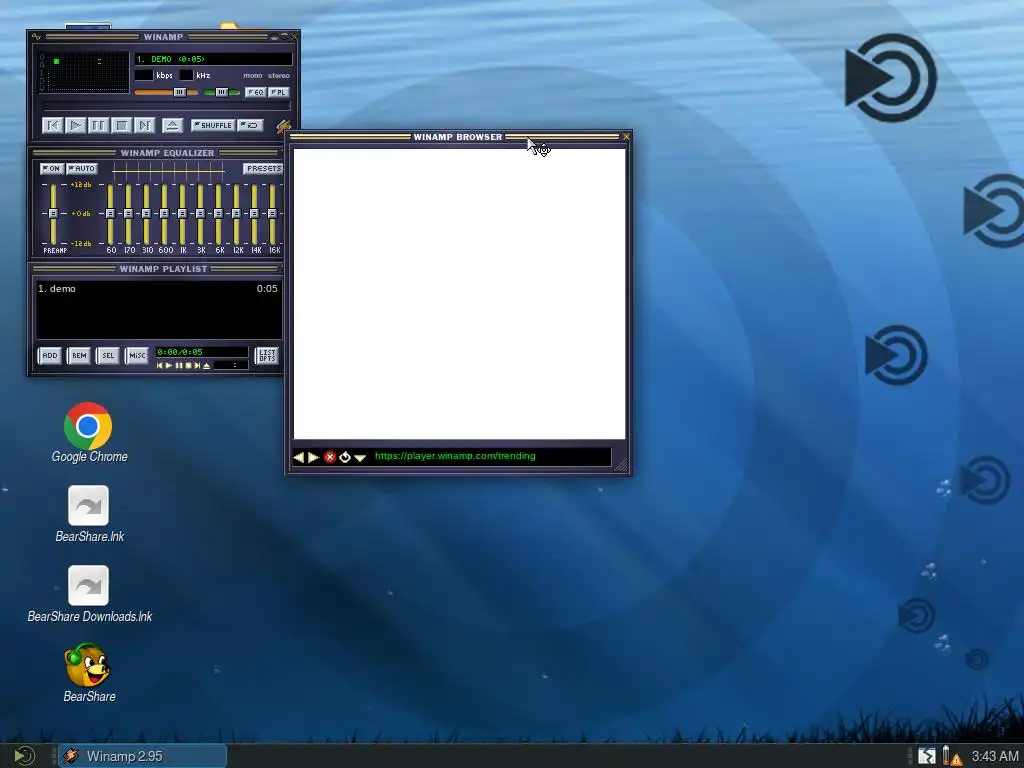Pause playback in main Winamp window
Image resolution: width=1024 pixels, height=768 pixels.
tap(99, 125)
